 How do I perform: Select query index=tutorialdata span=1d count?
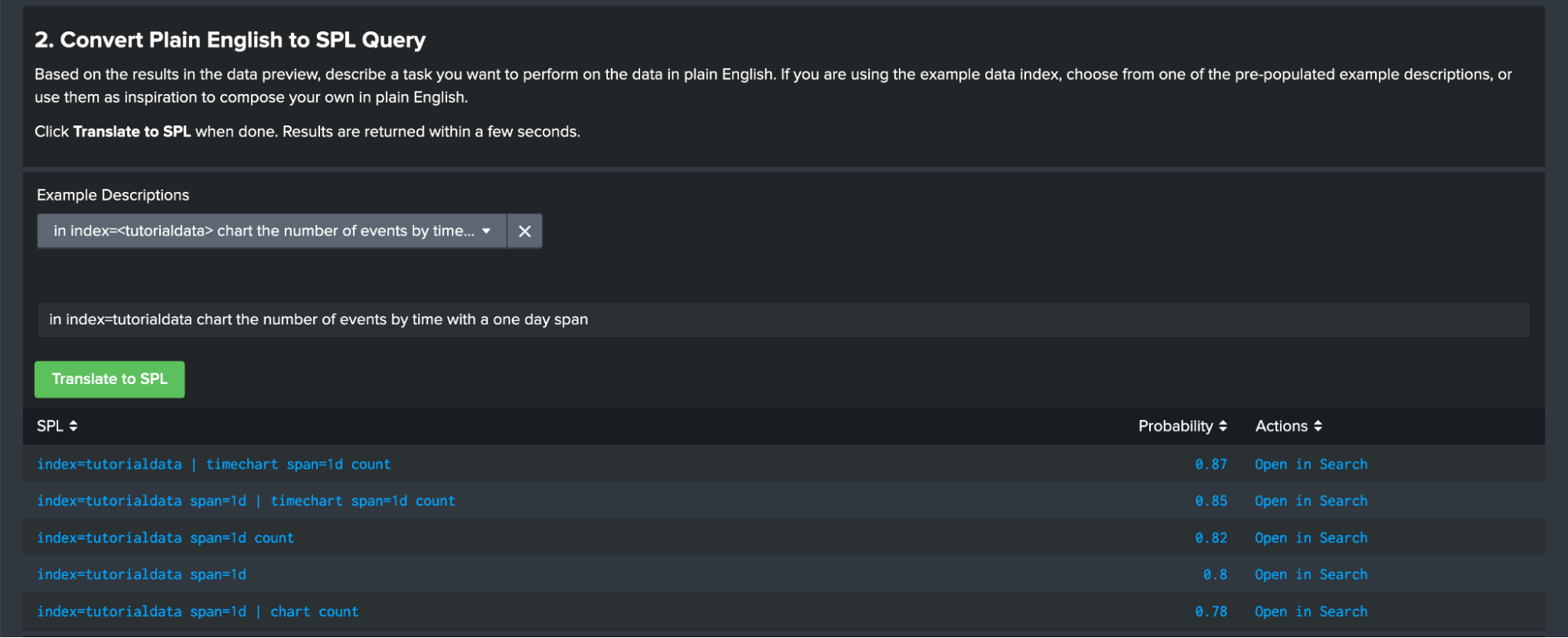point(166,538)
